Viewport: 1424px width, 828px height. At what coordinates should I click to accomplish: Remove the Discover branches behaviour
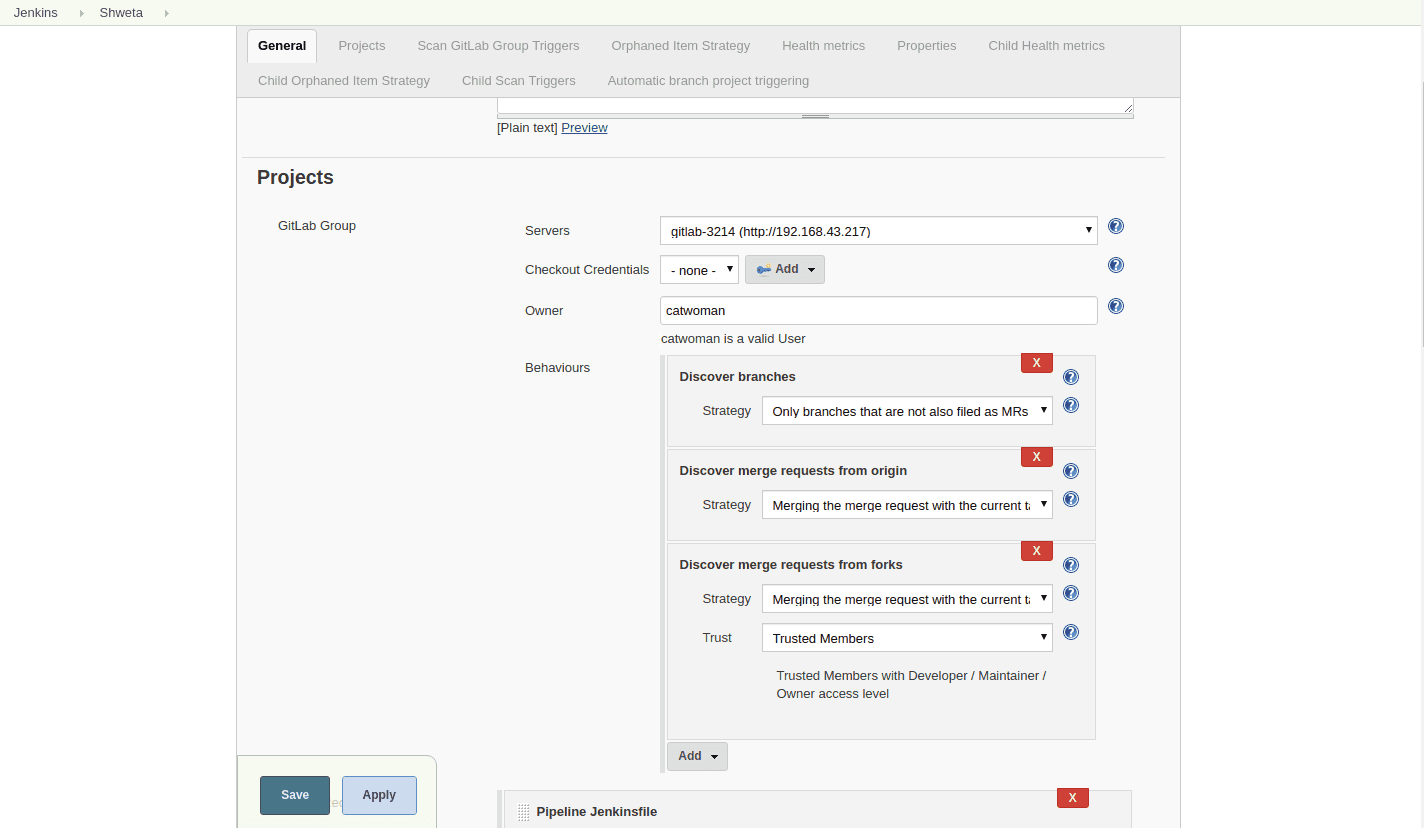pyautogui.click(x=1036, y=362)
